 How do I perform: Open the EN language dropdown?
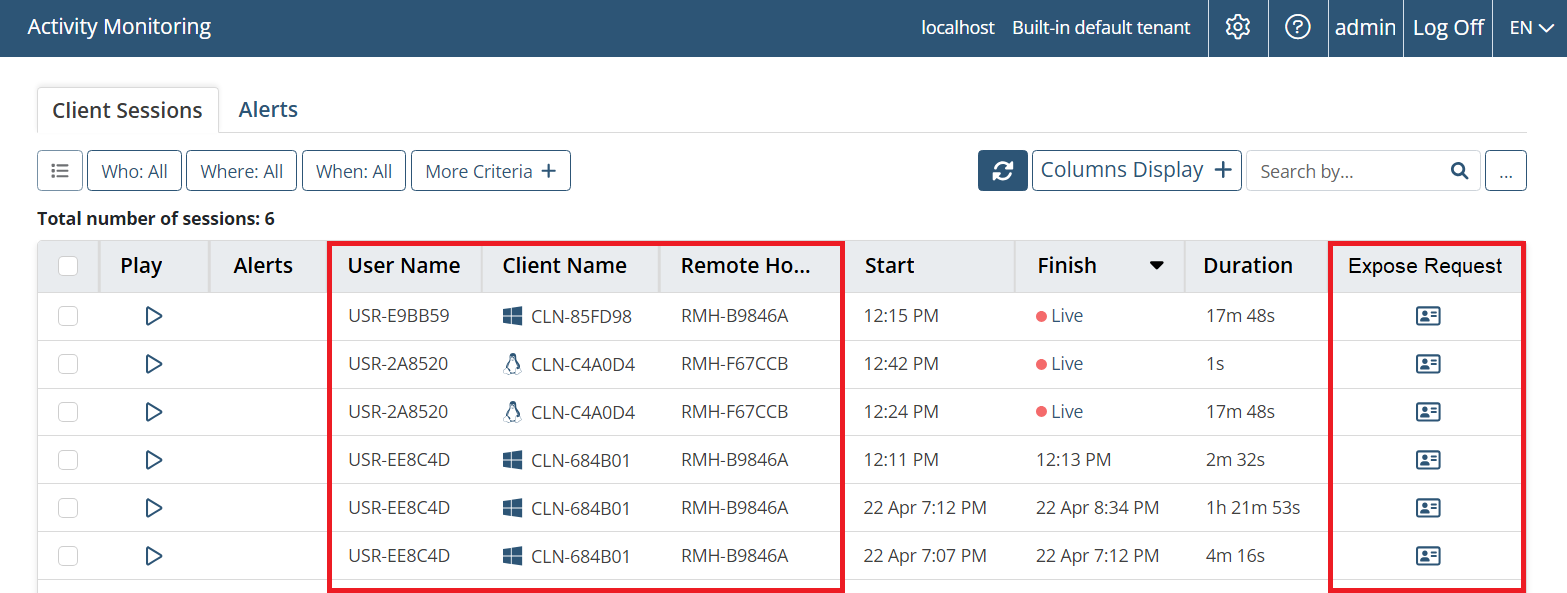tap(1531, 28)
